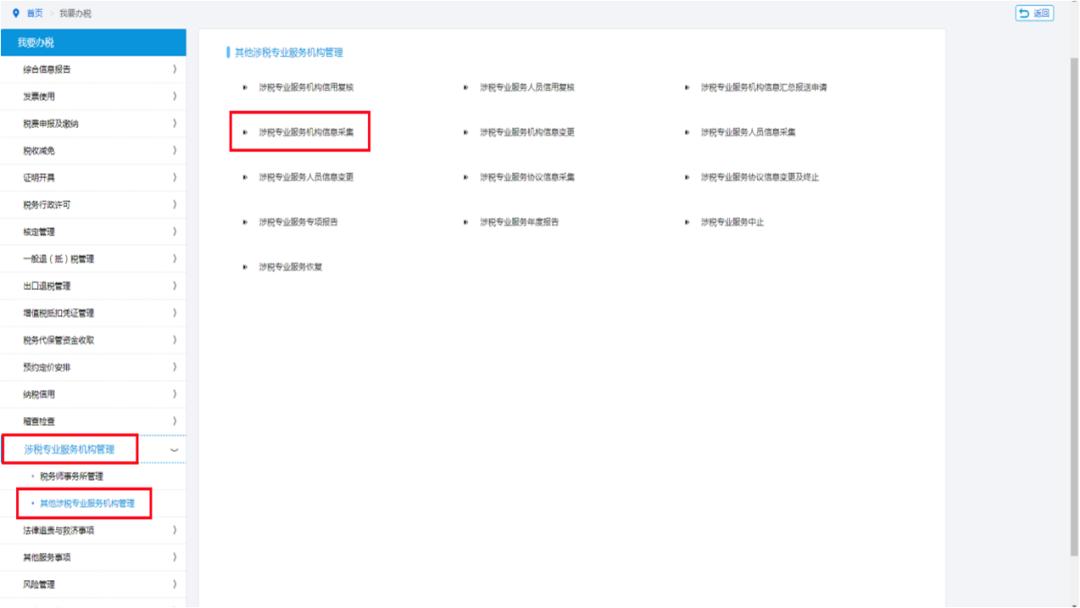Expand 税费申报及缴纳 using its chevron

(174, 123)
